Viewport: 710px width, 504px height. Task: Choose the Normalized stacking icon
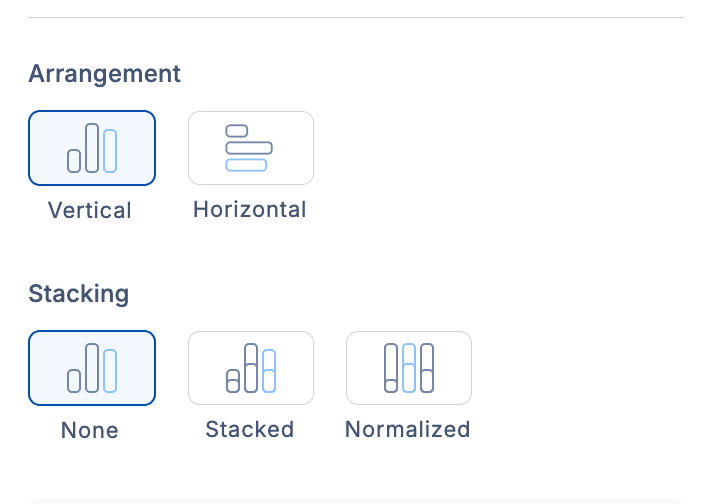pos(408,368)
